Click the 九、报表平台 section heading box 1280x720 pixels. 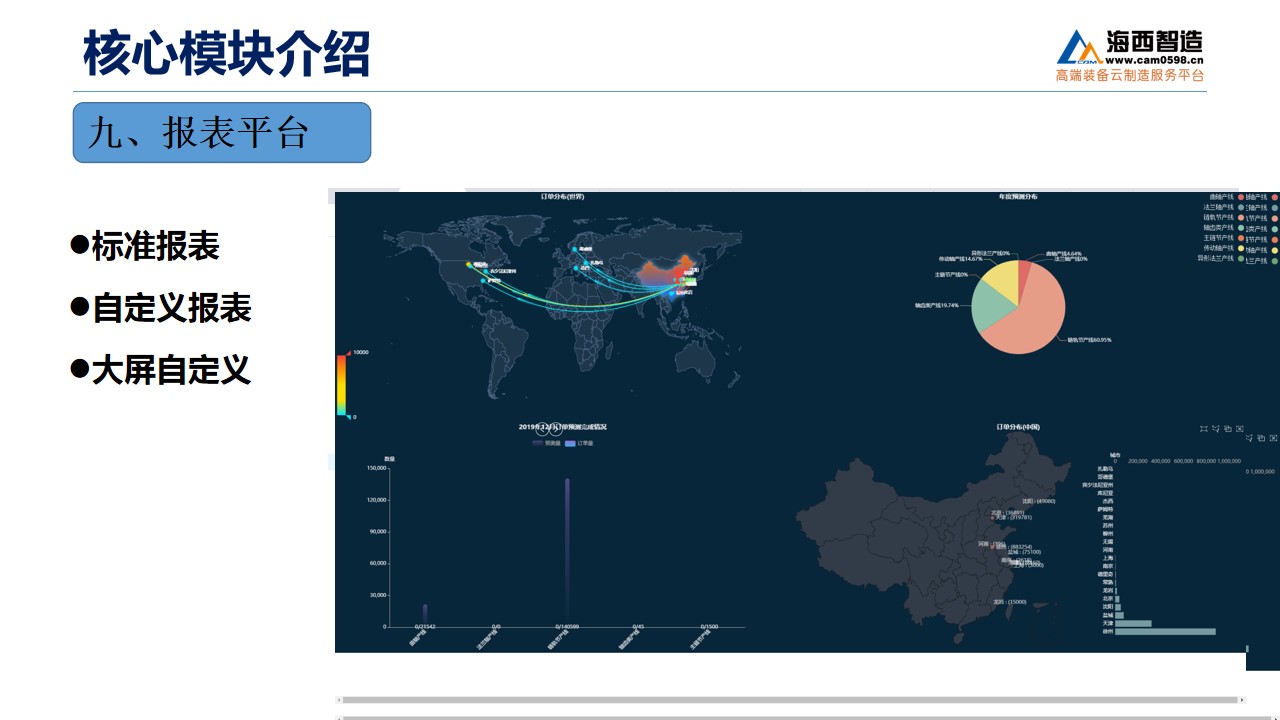222,132
